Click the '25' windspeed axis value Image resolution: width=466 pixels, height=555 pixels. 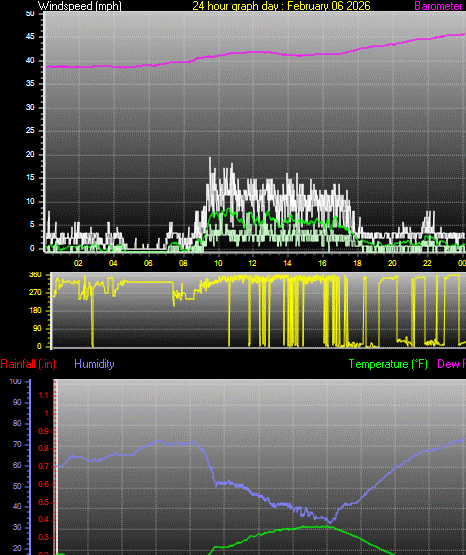(x=30, y=131)
